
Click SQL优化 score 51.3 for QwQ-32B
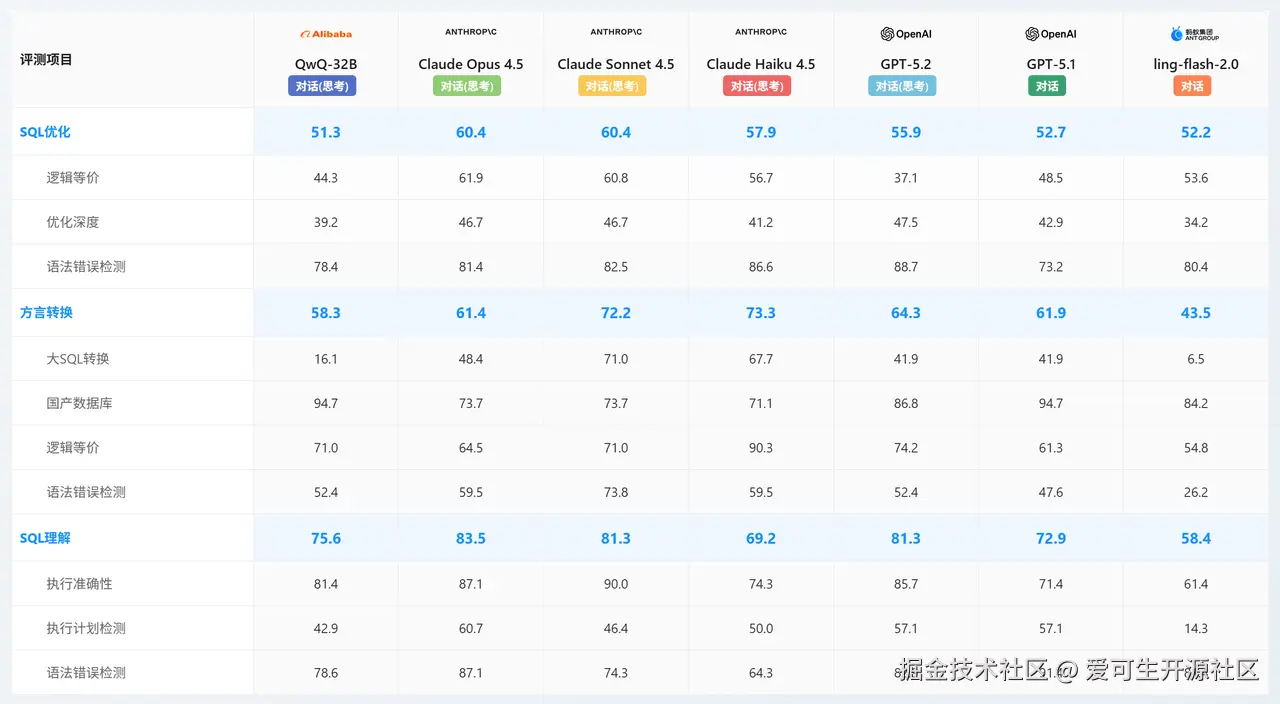click(326, 132)
